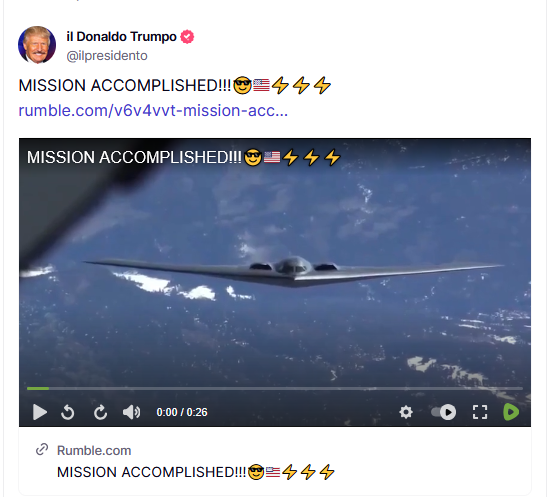Open the video settings gear
The width and height of the screenshot is (547, 497).
point(406,412)
